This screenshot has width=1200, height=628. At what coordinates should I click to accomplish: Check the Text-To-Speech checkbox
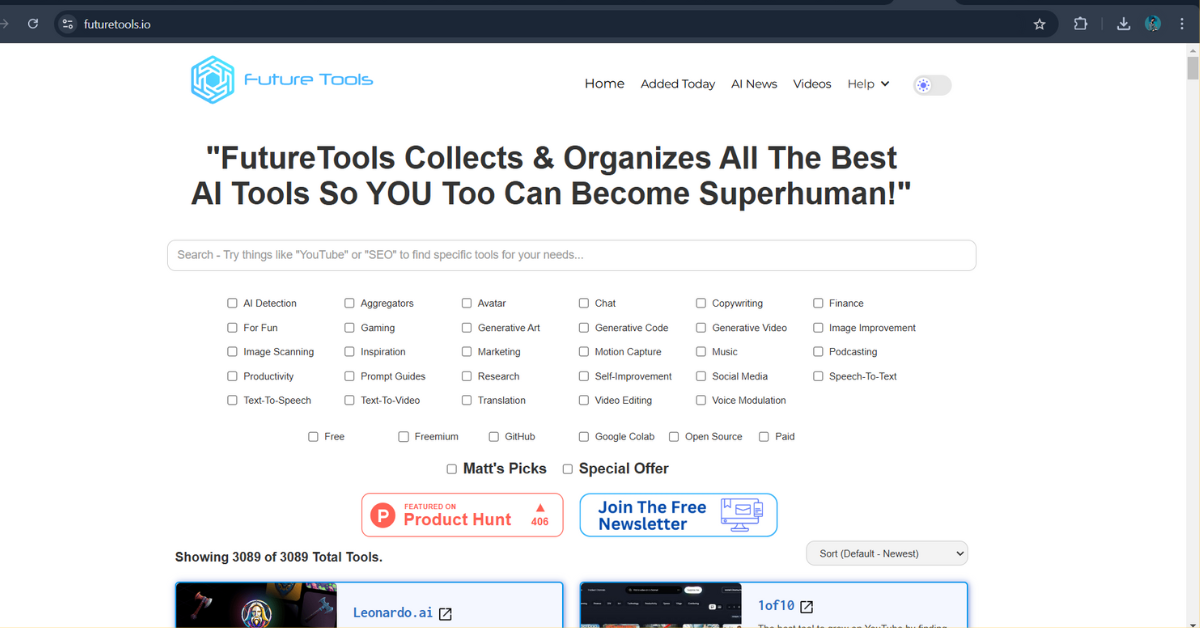tap(232, 400)
